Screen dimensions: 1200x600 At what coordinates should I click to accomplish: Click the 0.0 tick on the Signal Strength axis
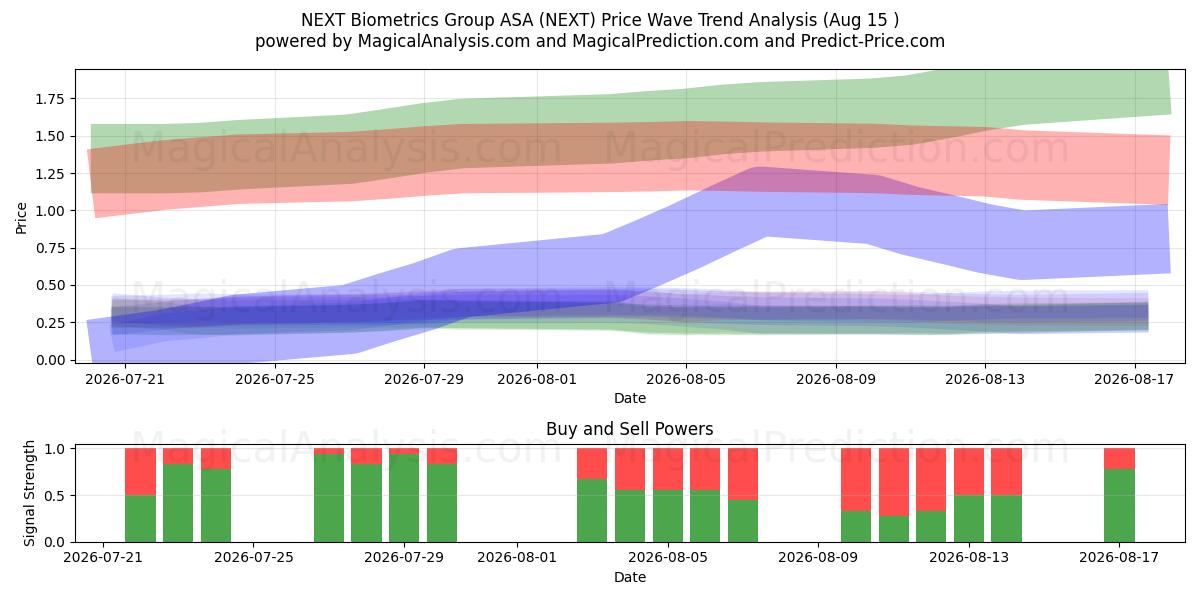click(x=57, y=542)
